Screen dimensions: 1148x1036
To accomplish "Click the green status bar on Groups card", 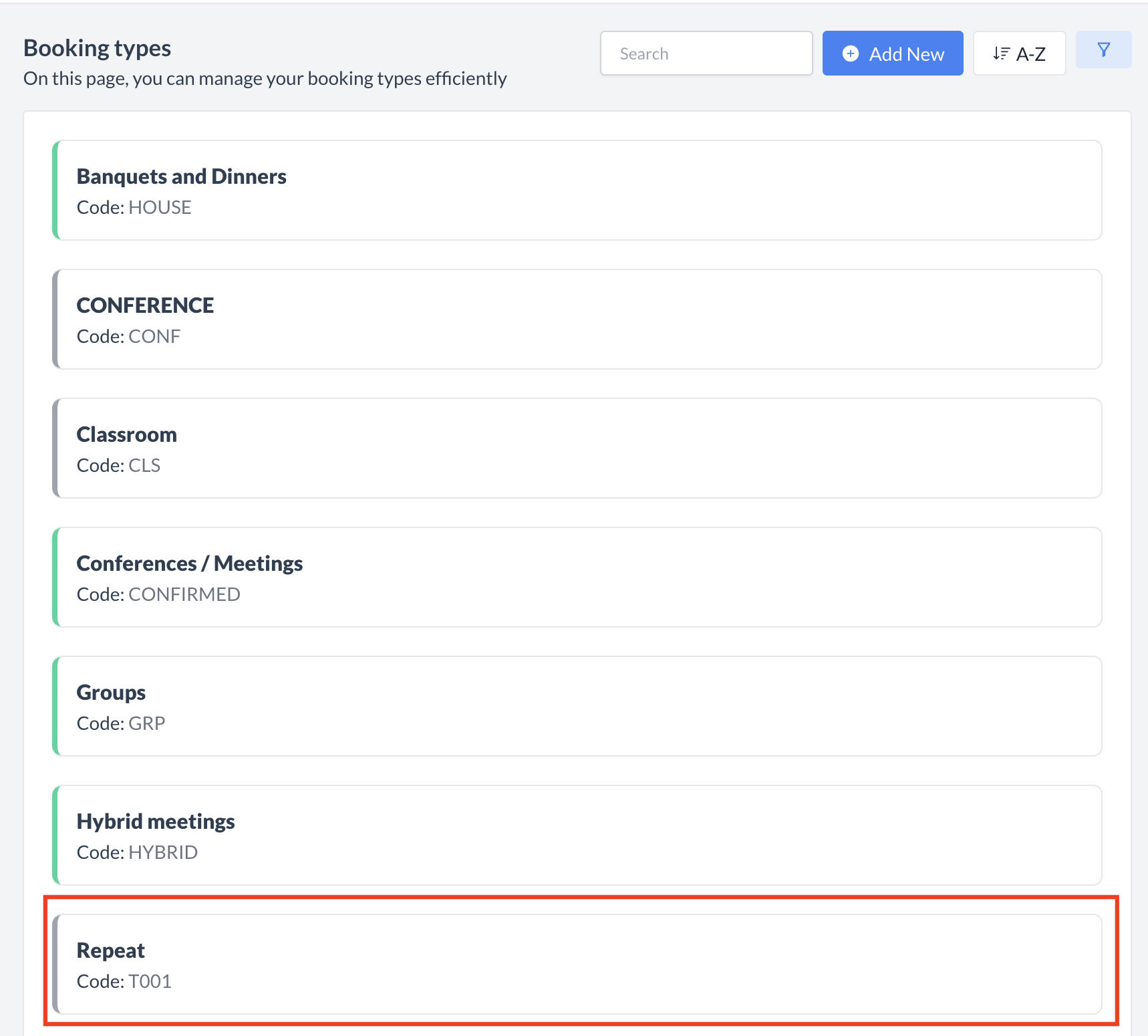I will point(56,706).
